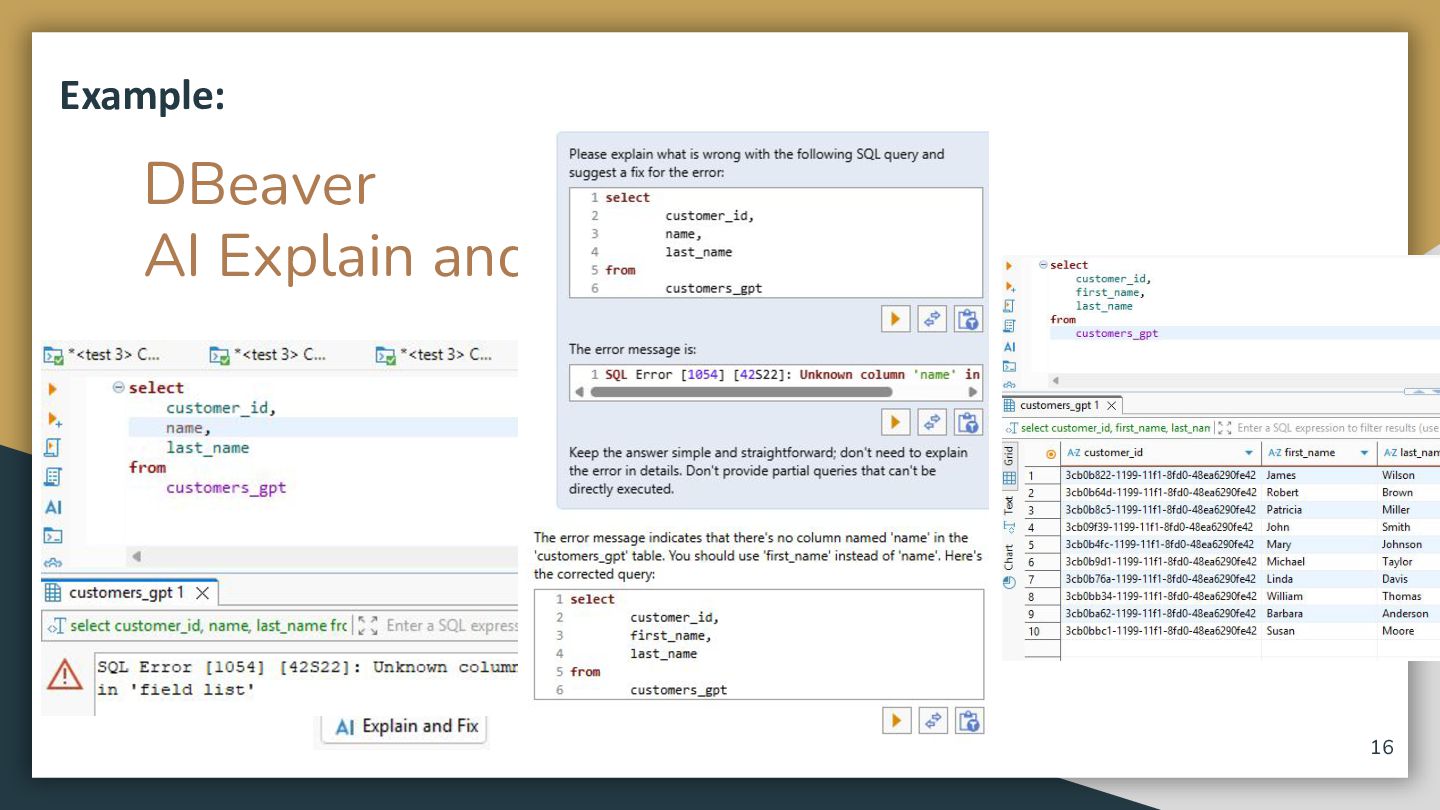Open AI assistant icon in failing-query editor sidebar
The width and height of the screenshot is (1440, 810).
point(54,507)
